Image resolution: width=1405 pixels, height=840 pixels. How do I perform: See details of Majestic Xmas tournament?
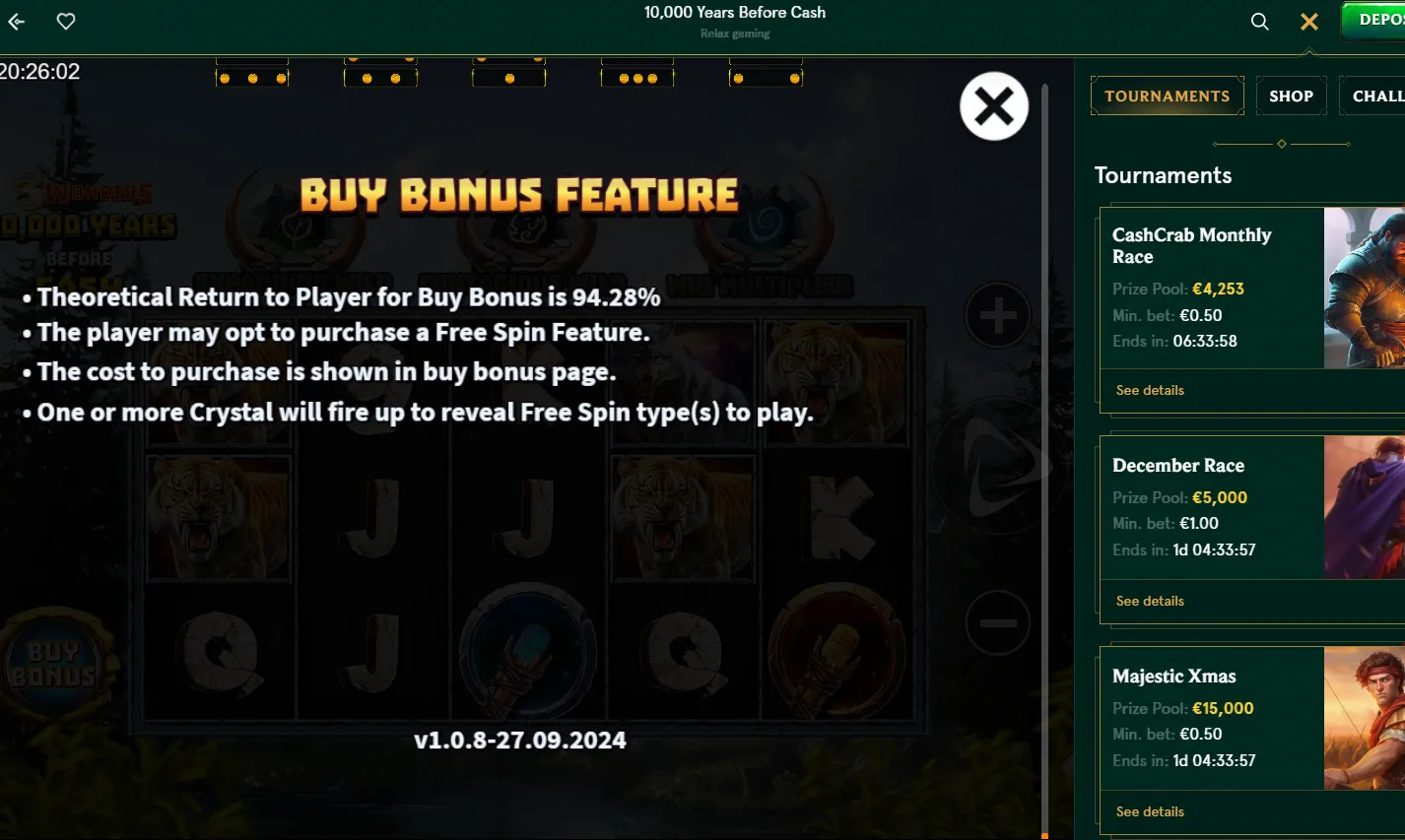1150,811
